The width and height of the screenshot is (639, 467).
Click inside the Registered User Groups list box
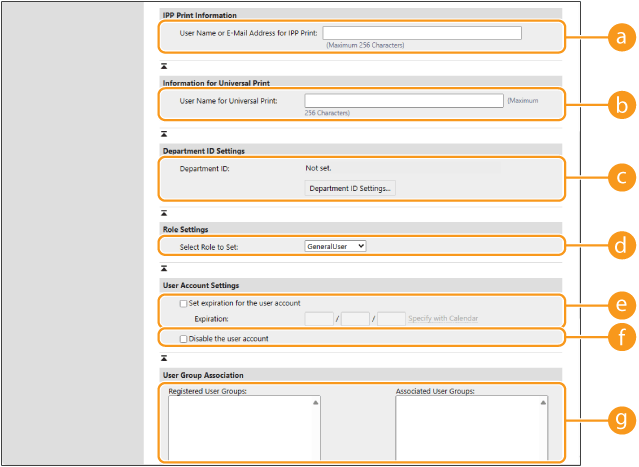click(243, 426)
